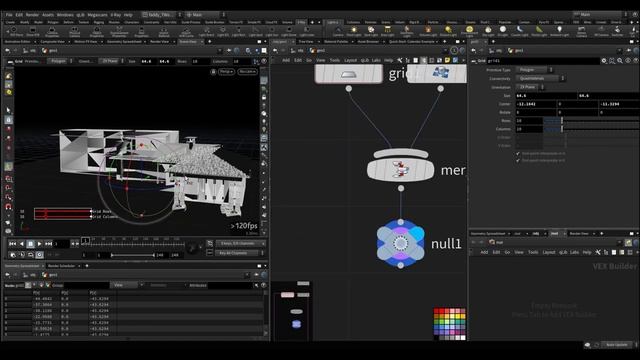
Task: Select the Sky Light shelf tool
Action: click(x=488, y=31)
